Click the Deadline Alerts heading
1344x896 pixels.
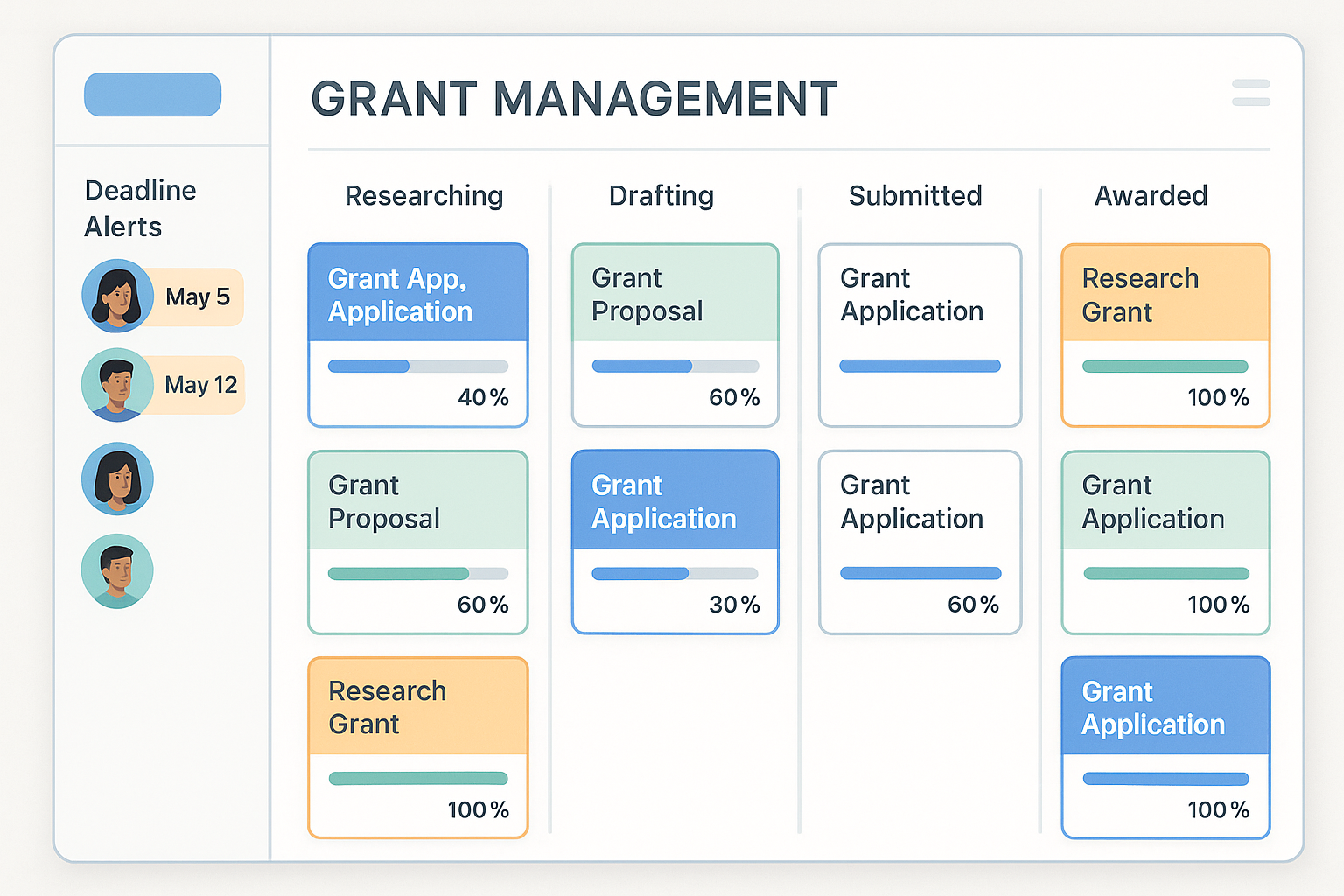[x=141, y=208]
